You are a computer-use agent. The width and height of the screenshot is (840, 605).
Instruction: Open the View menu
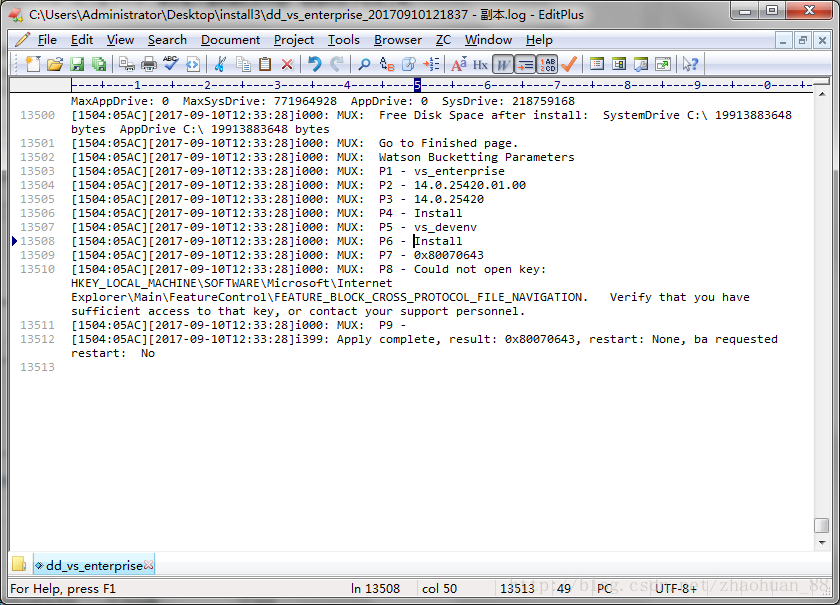click(x=120, y=40)
